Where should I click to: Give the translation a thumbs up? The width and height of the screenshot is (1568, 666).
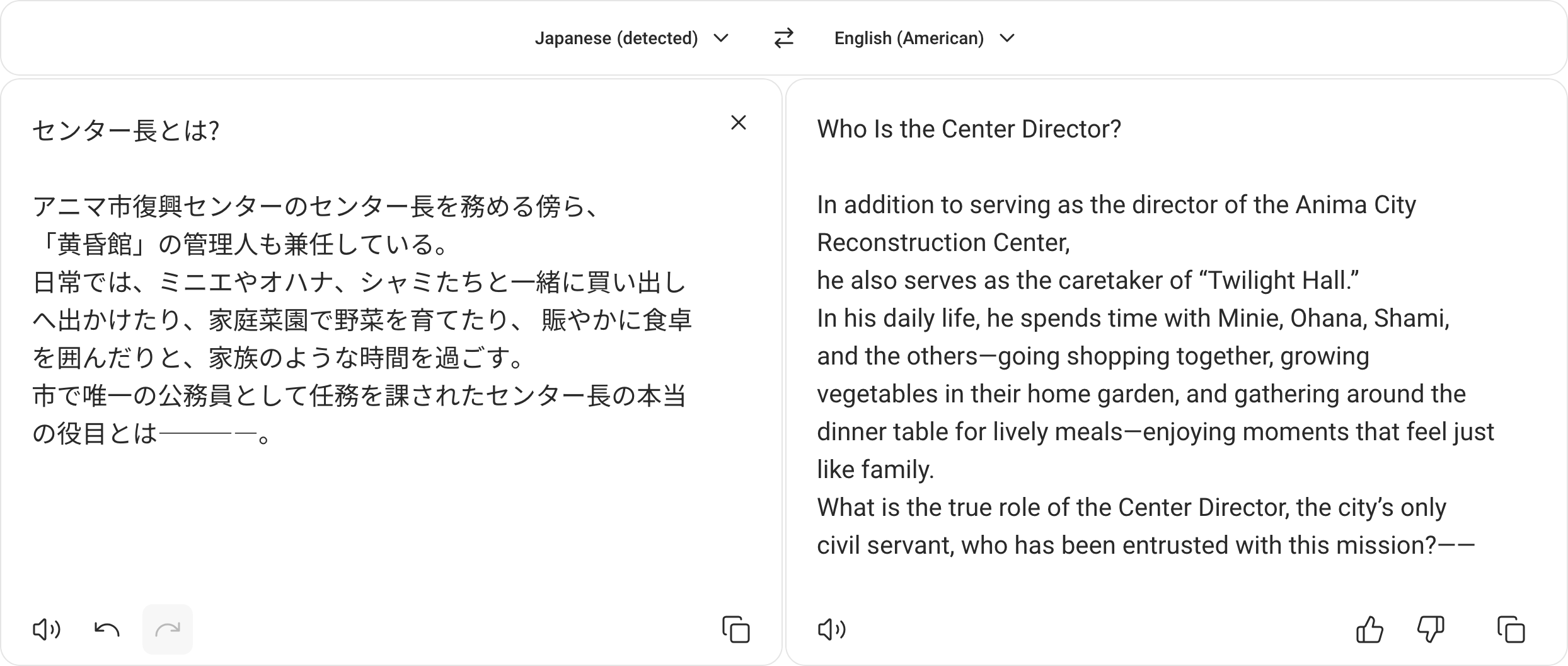1369,629
